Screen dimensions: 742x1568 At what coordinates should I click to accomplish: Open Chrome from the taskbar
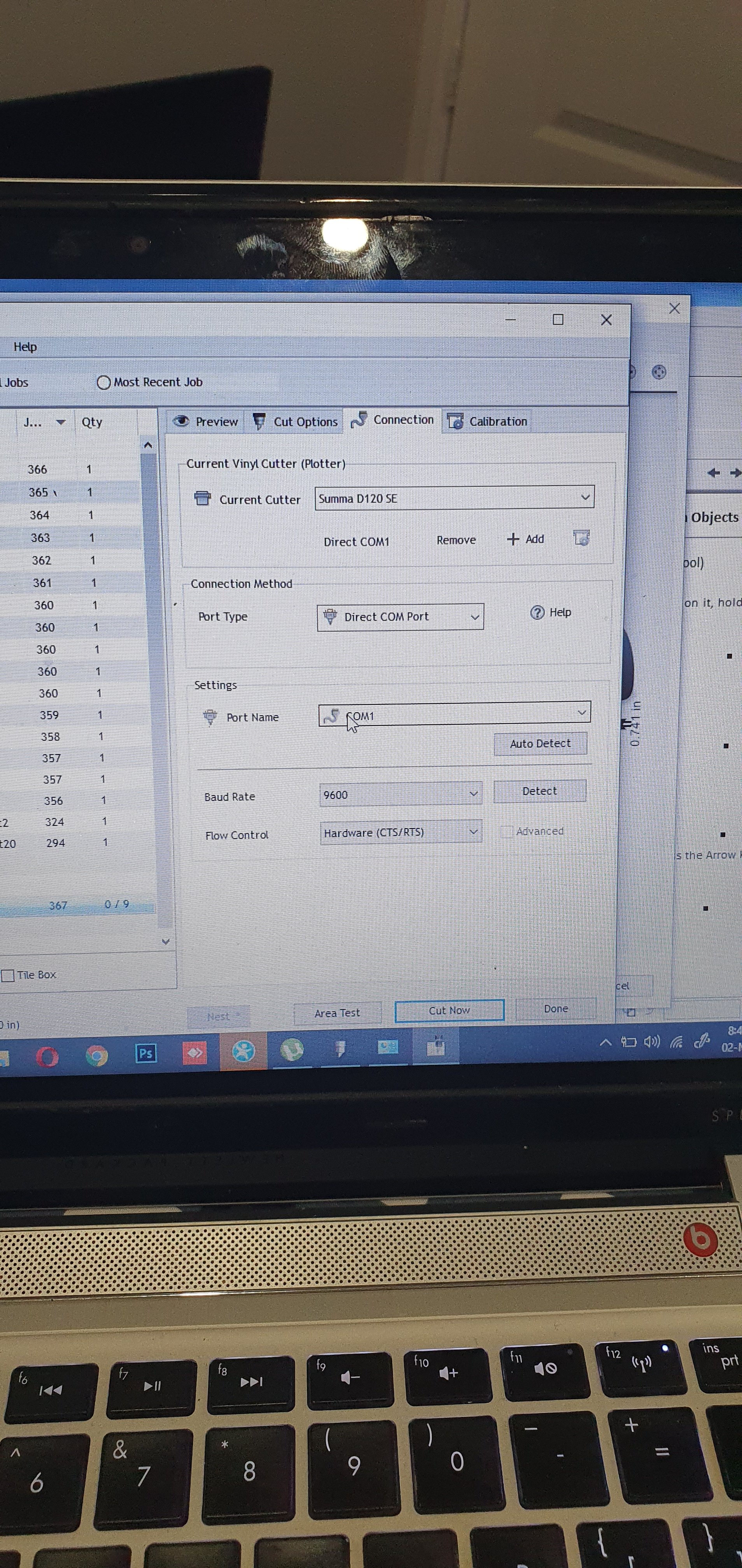click(x=96, y=1055)
